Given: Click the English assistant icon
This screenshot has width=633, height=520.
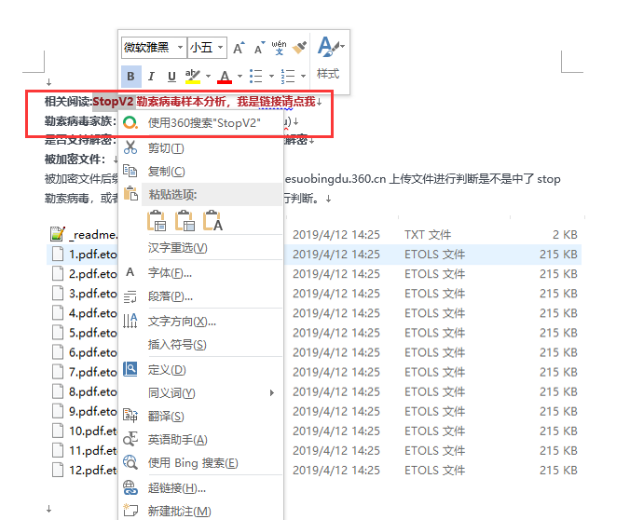Looking at the screenshot, I should 130,439.
